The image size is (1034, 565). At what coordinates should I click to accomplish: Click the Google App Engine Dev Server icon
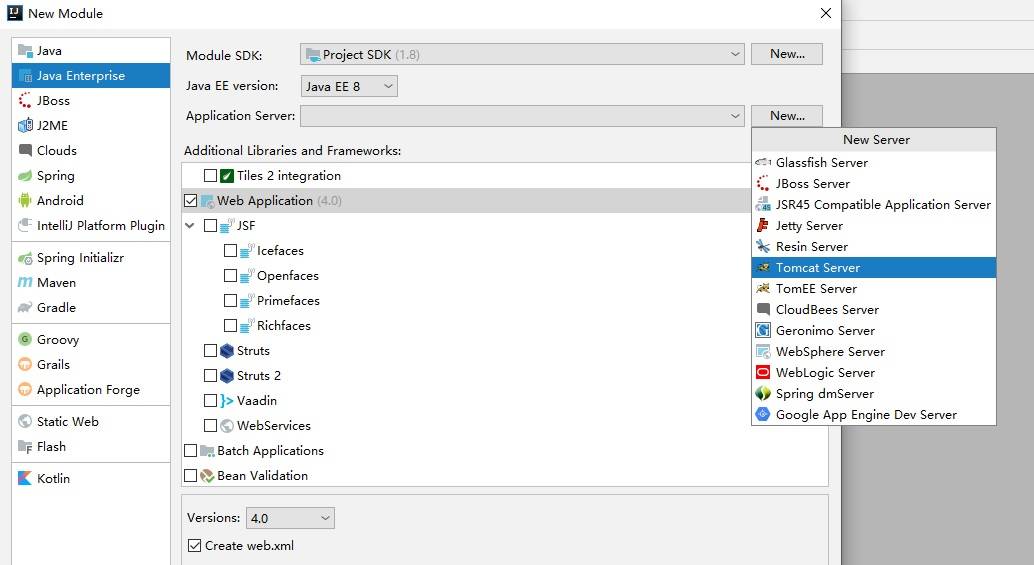coord(764,415)
